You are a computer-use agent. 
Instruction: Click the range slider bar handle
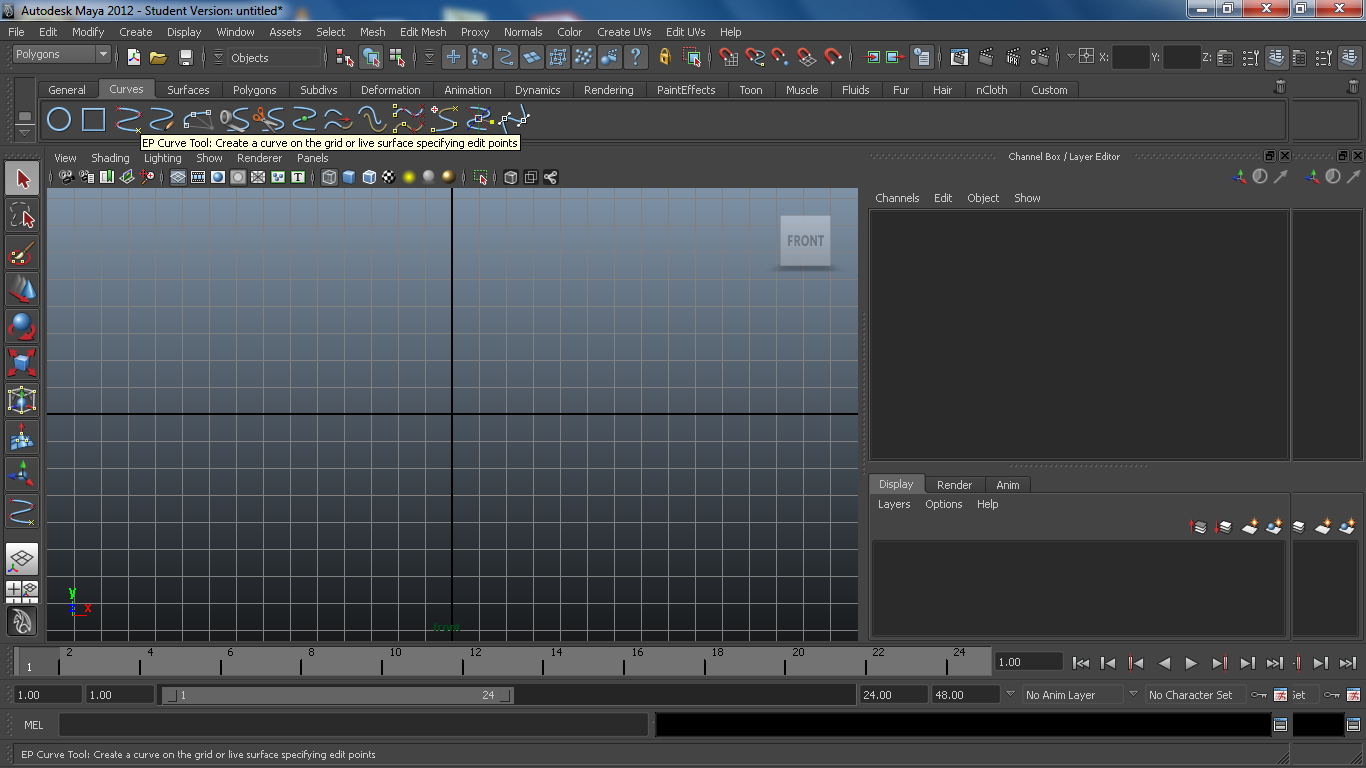click(x=338, y=695)
